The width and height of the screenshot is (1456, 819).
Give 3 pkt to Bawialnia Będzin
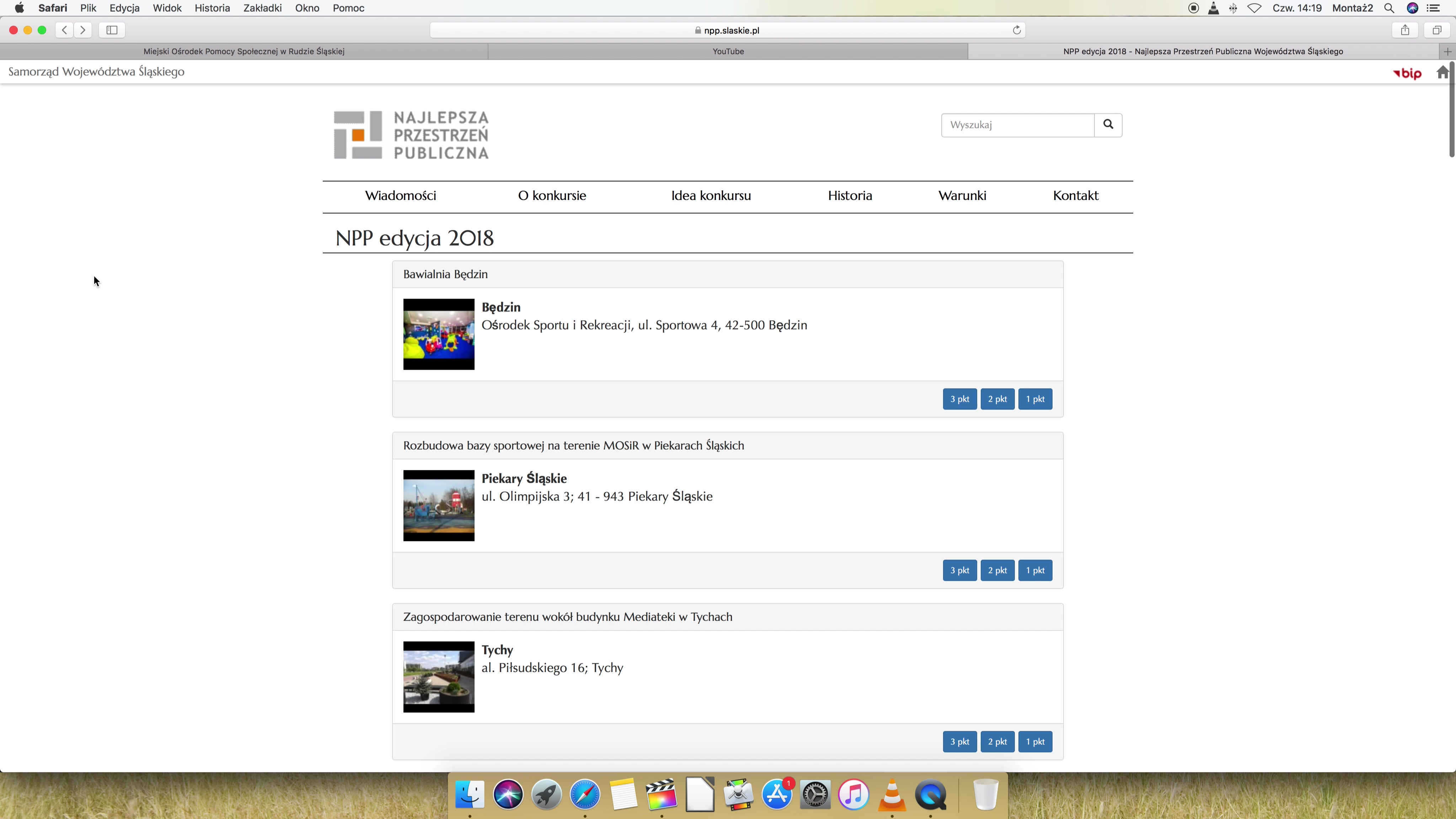click(x=959, y=399)
